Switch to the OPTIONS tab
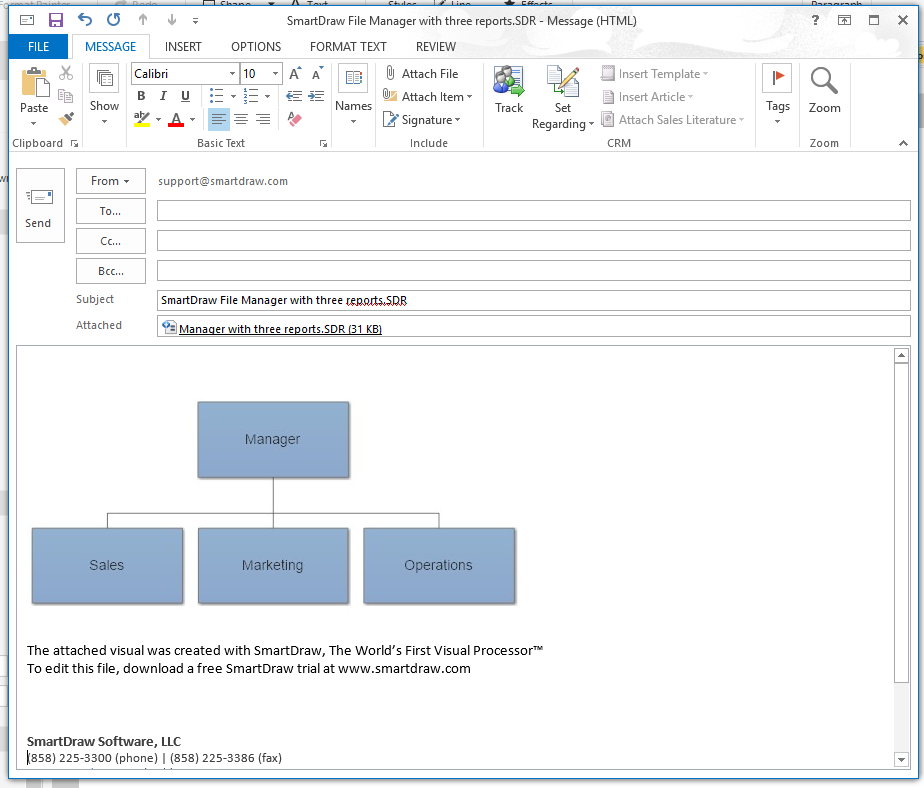Viewport: 924px width, 788px height. tap(256, 47)
